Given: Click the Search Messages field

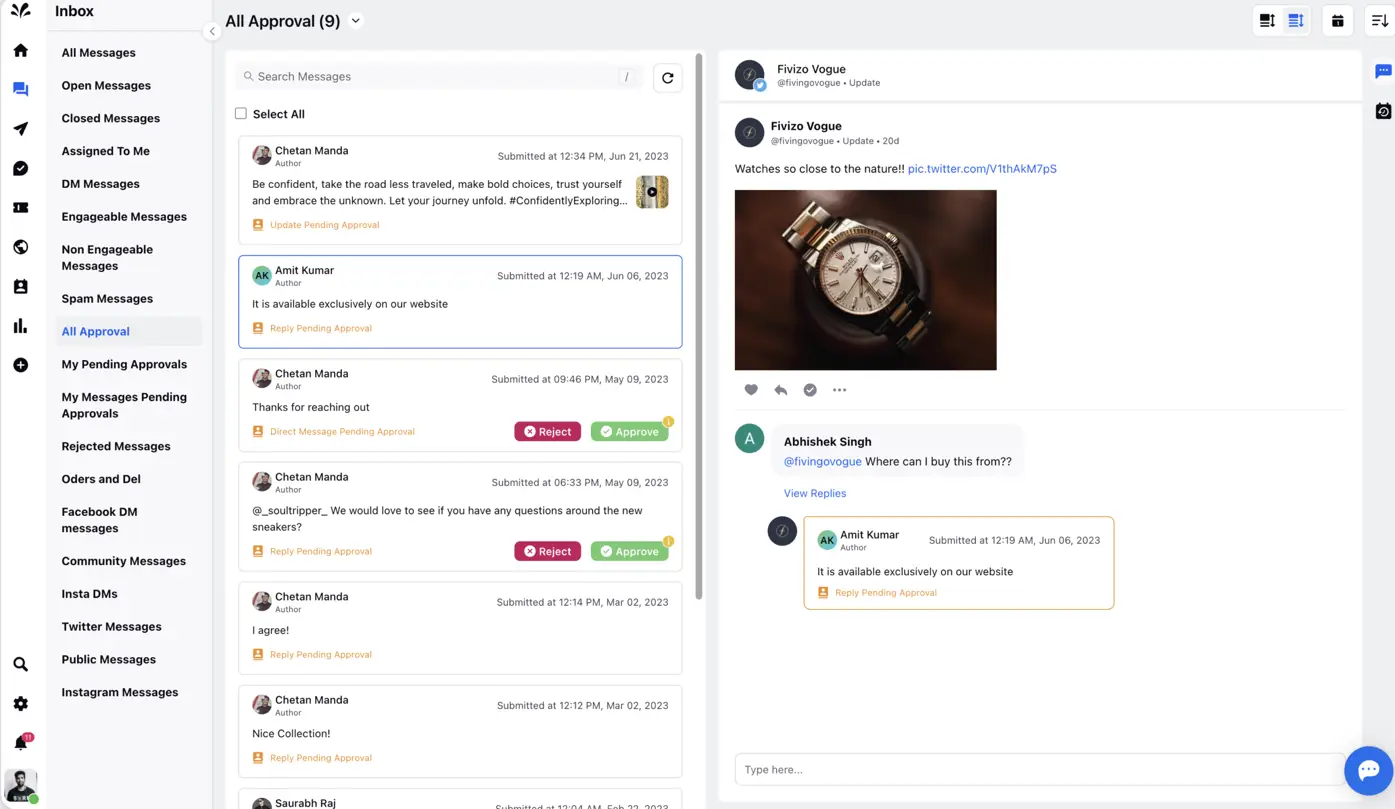Looking at the screenshot, I should 440,77.
